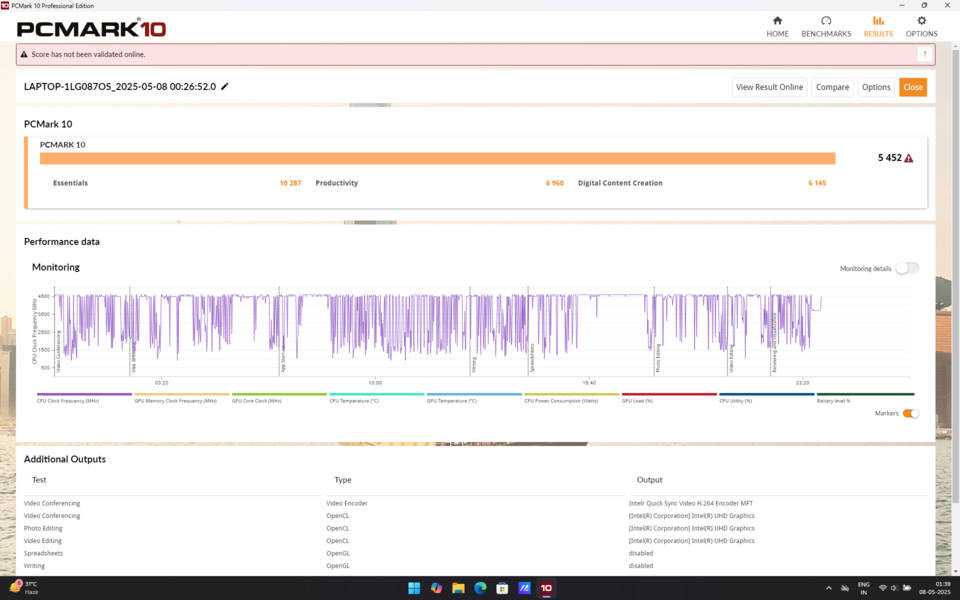Click the Spreadsheets row in Additional Outputs
The width and height of the screenshot is (960, 600).
(x=475, y=553)
